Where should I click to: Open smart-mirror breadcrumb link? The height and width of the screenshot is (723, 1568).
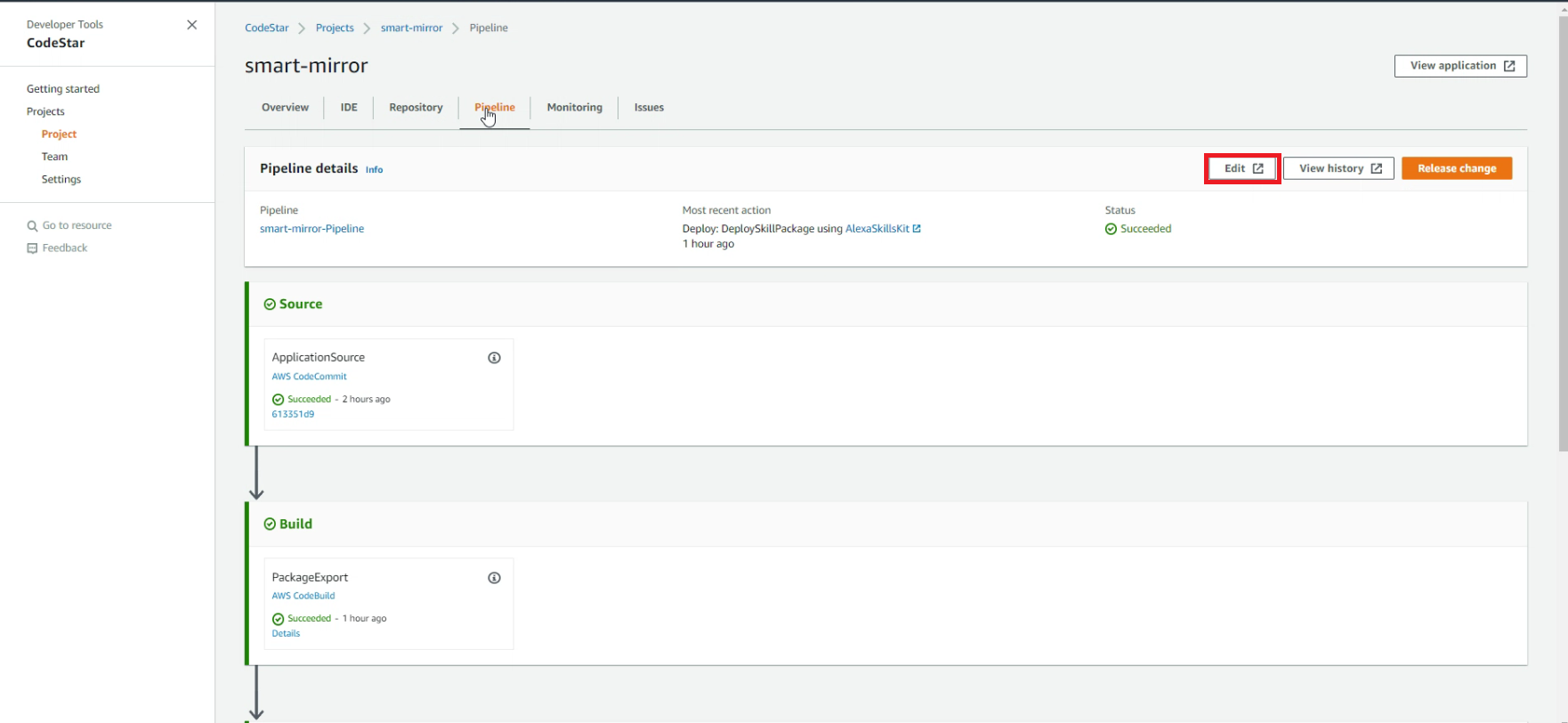[411, 28]
